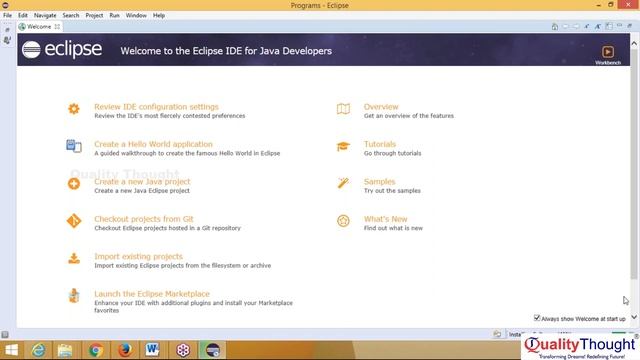Click the second icon in left trim bar
640x360 pixels.
click(x=7, y=40)
